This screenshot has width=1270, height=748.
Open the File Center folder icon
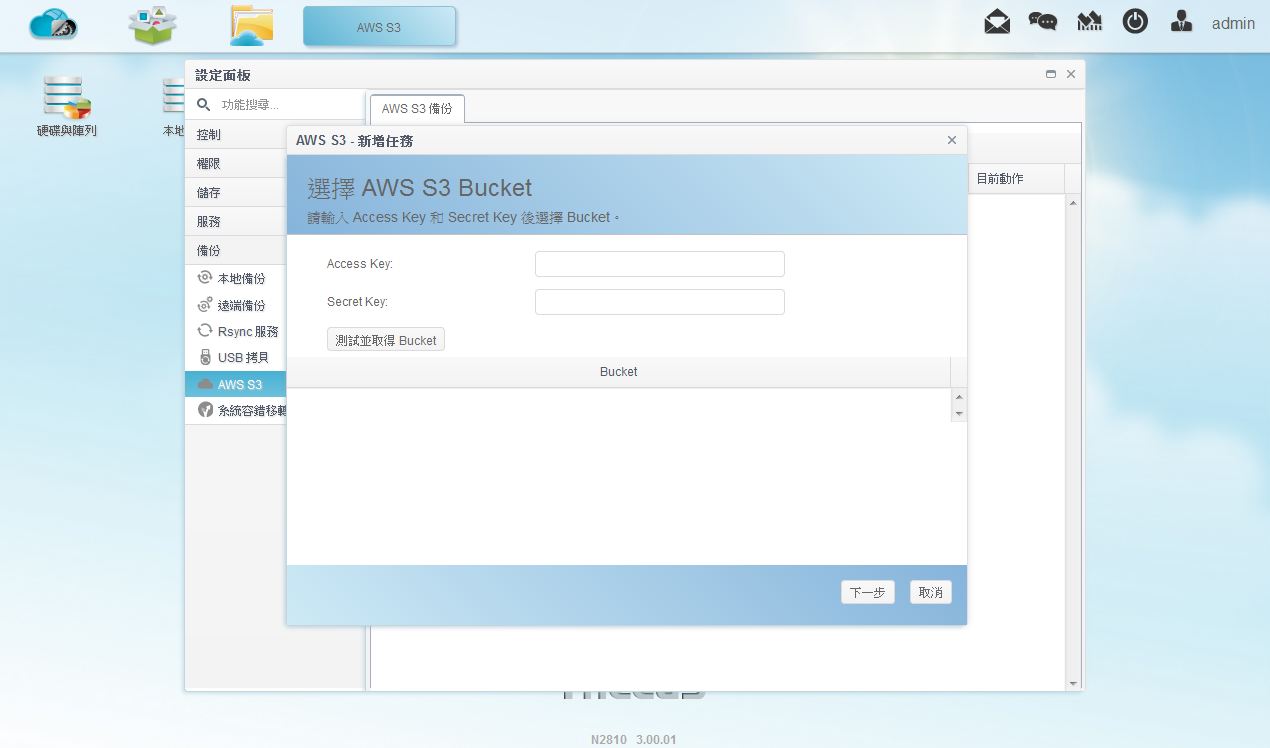point(251,25)
